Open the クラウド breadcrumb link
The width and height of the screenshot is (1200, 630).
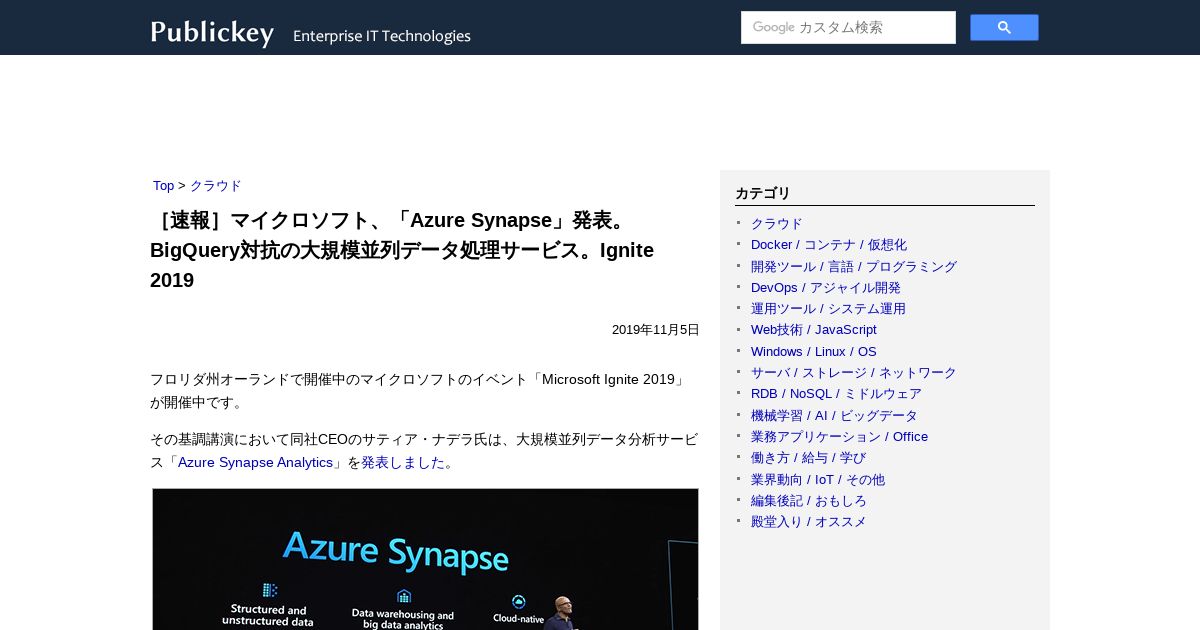click(x=216, y=186)
